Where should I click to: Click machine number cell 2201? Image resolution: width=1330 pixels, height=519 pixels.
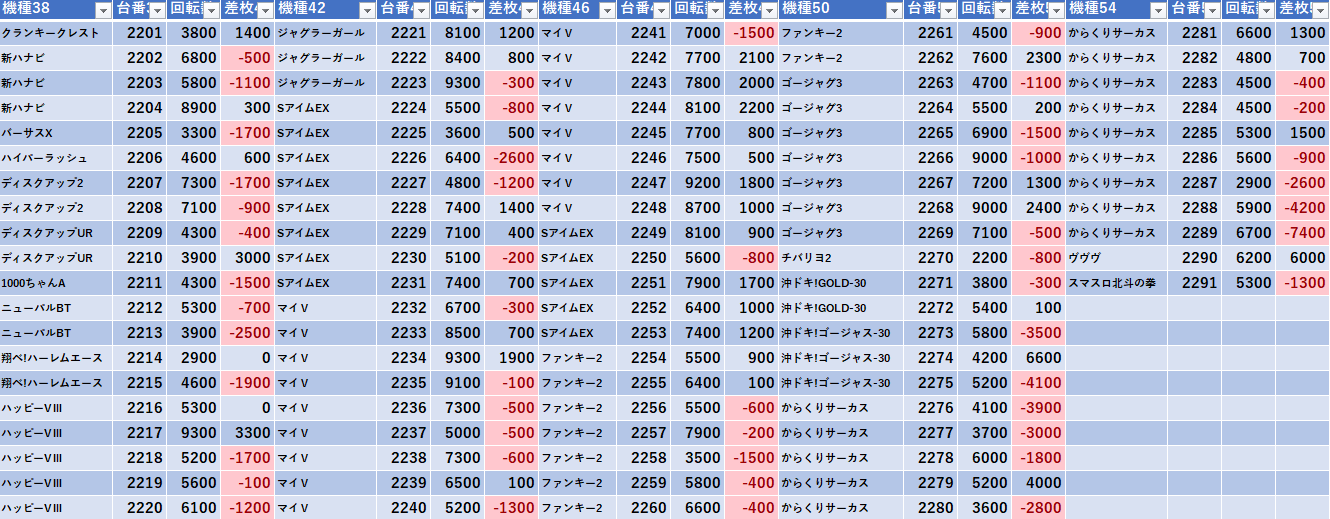click(140, 33)
